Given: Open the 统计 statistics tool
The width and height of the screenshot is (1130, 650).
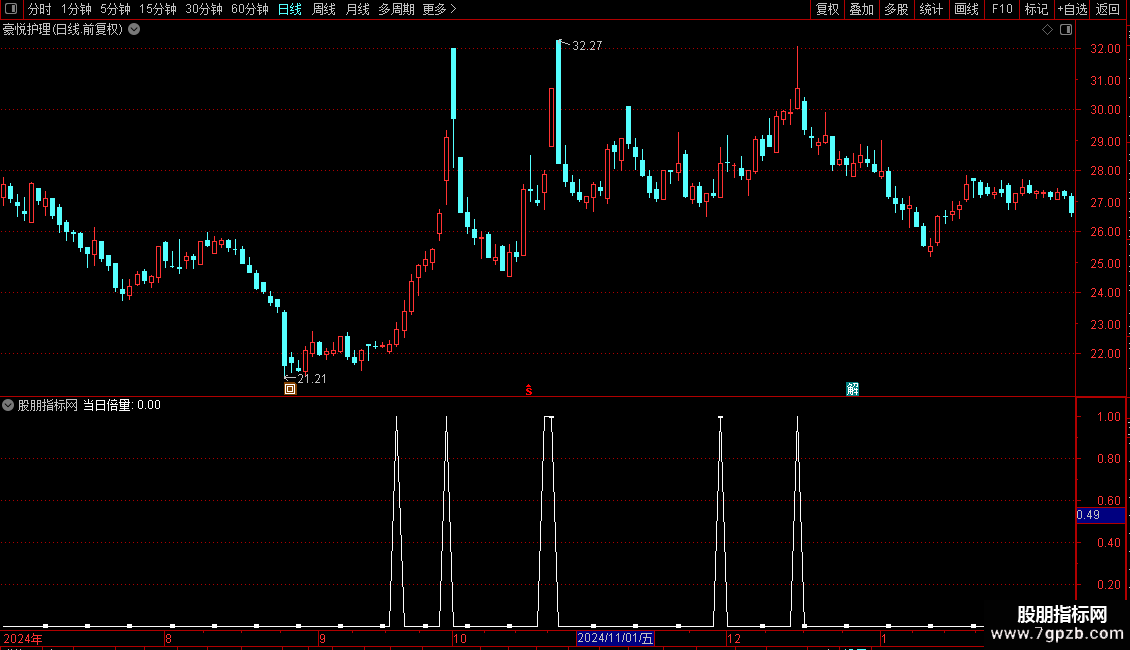Looking at the screenshot, I should 931,9.
